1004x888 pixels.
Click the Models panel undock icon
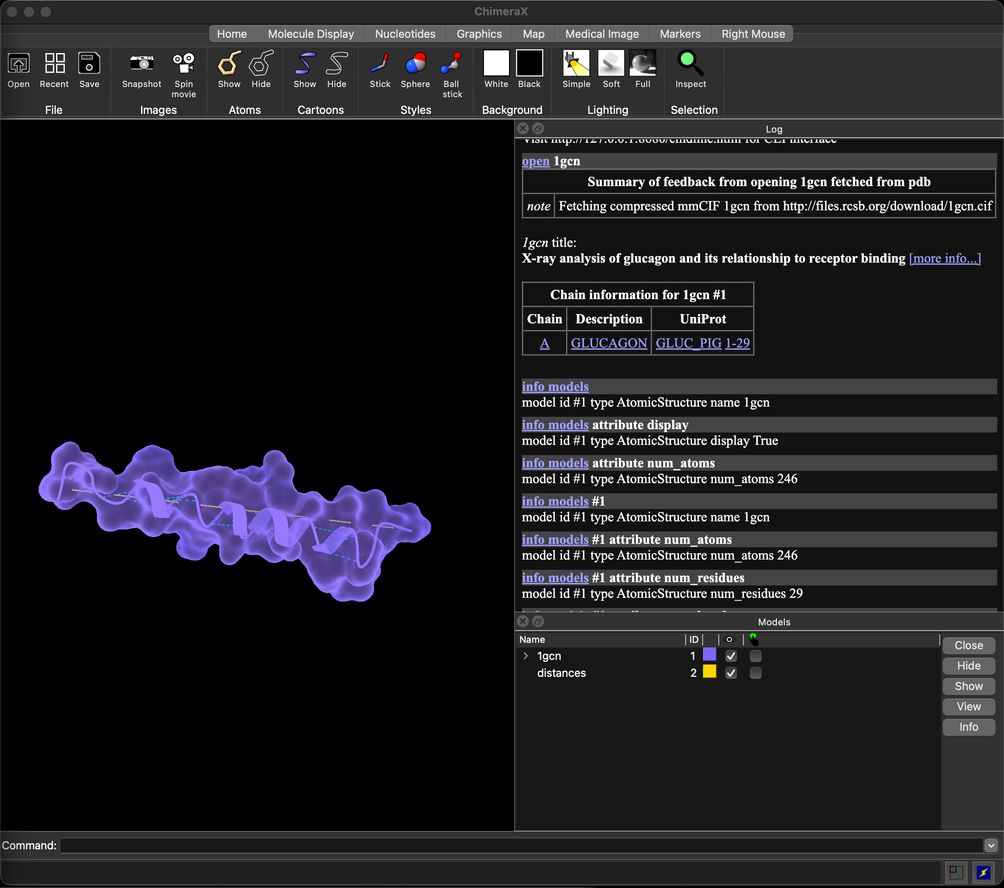(x=538, y=621)
